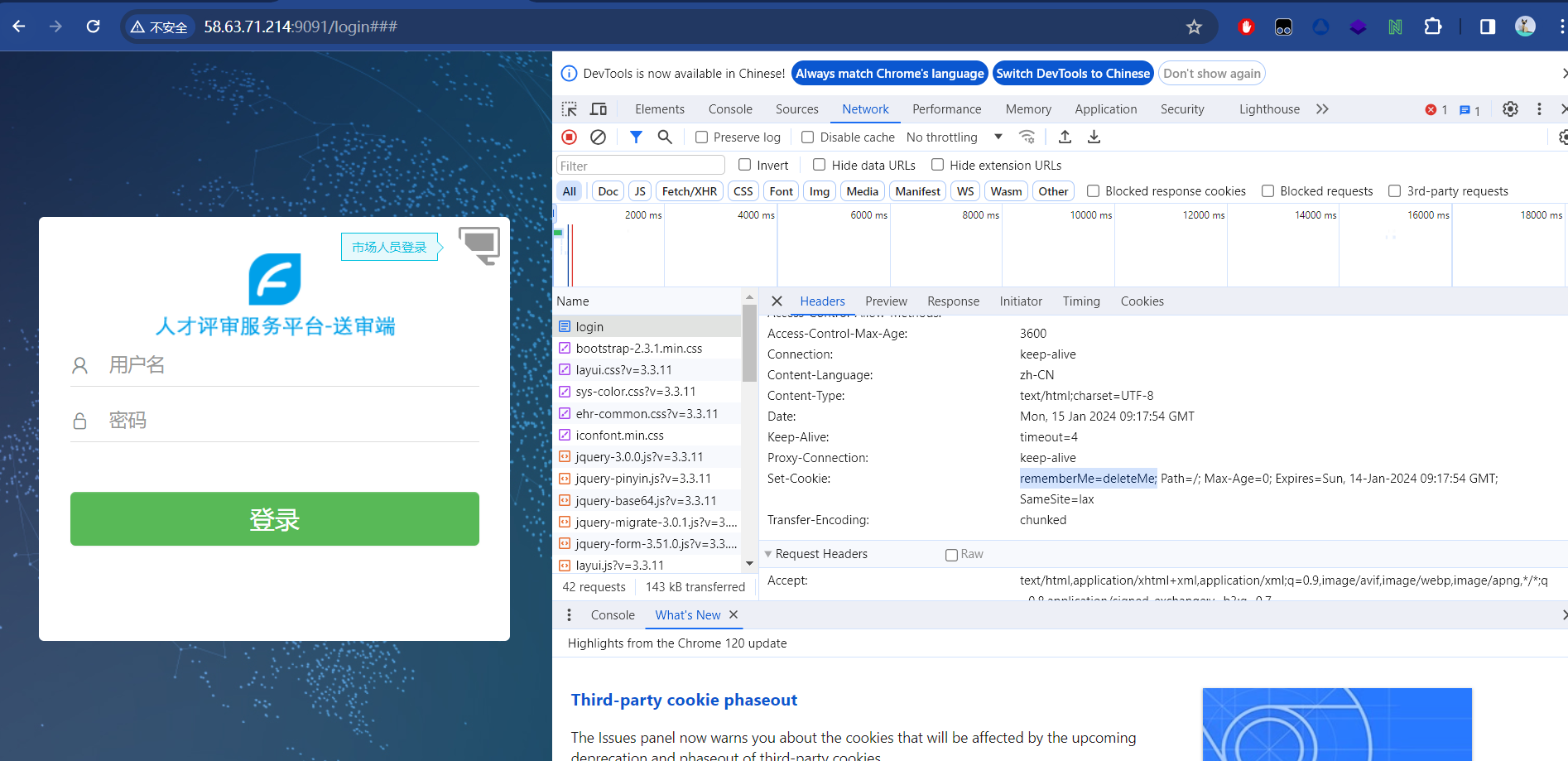Open the Elements panel tab

point(660,109)
